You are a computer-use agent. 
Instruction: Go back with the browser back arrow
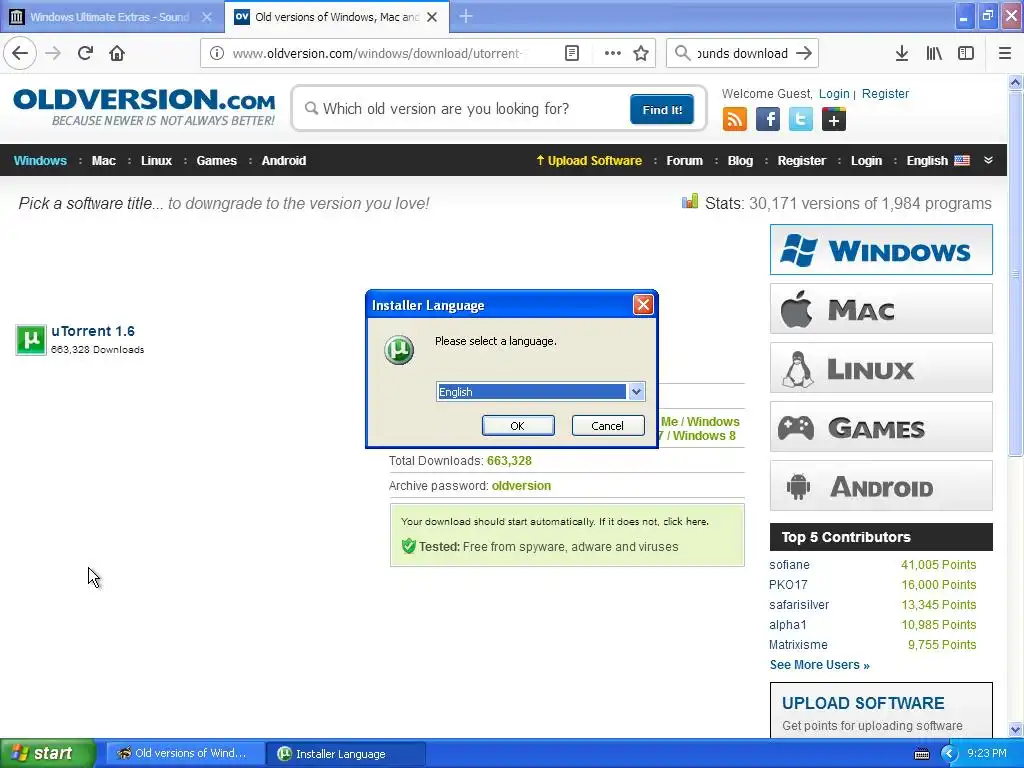pyautogui.click(x=20, y=53)
